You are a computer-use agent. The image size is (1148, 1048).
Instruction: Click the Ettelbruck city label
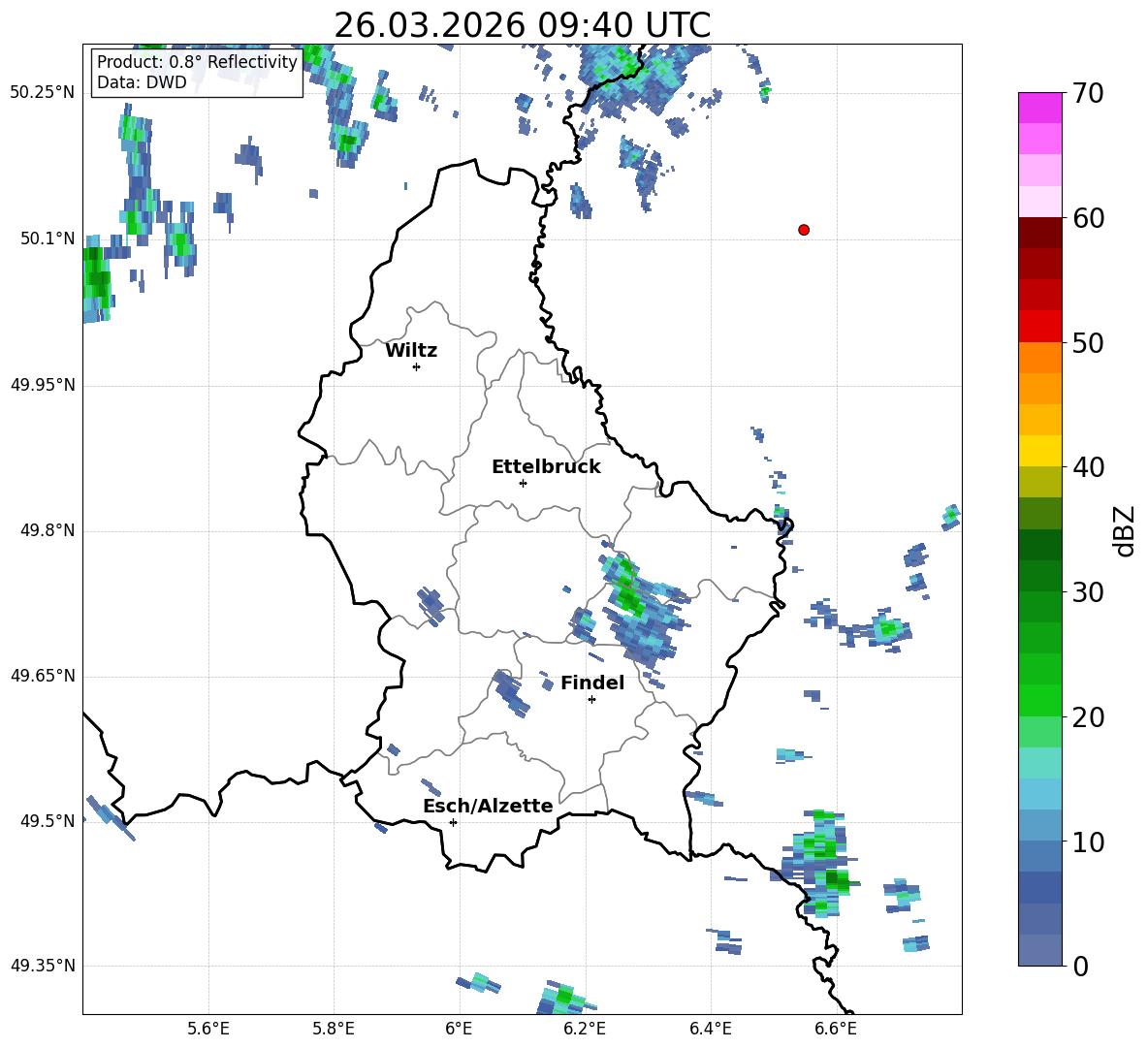(x=546, y=467)
